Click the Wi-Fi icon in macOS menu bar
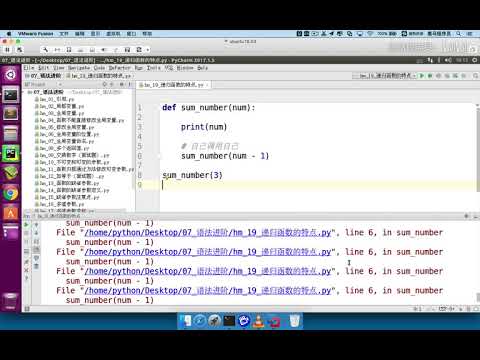This screenshot has height=360, width=480. pos(370,34)
